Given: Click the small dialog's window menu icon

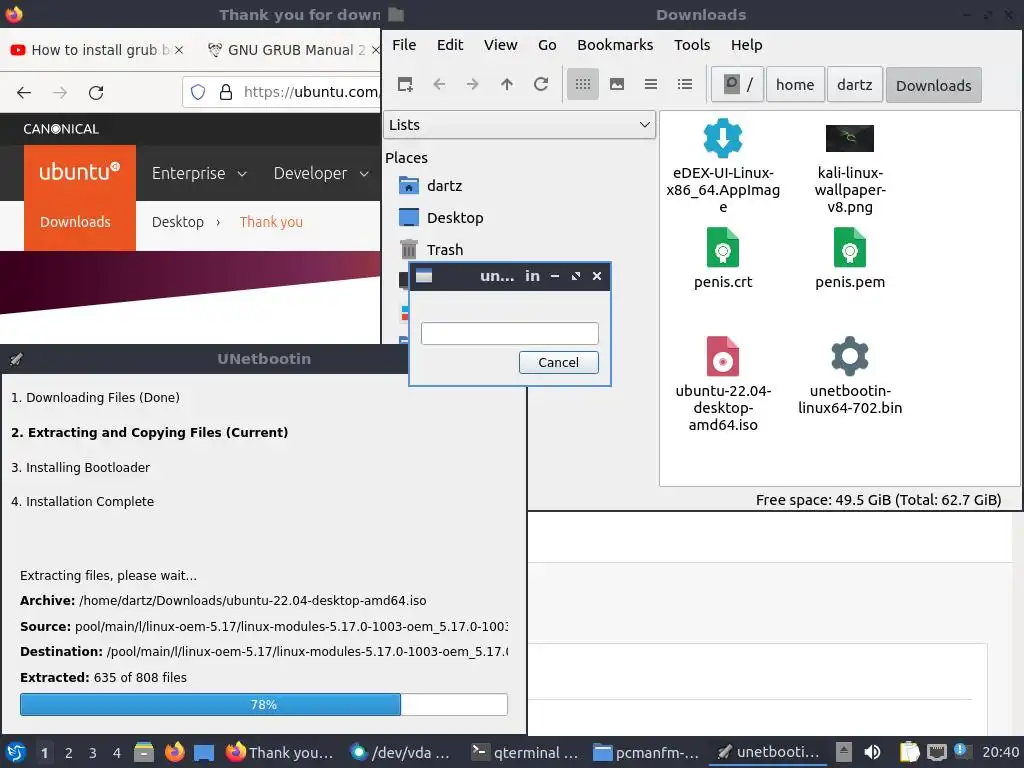Looking at the screenshot, I should point(424,276).
